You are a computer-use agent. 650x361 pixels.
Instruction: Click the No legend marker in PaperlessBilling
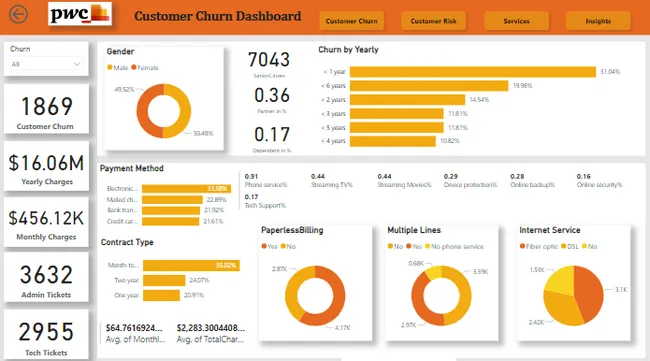pyautogui.click(x=283, y=246)
